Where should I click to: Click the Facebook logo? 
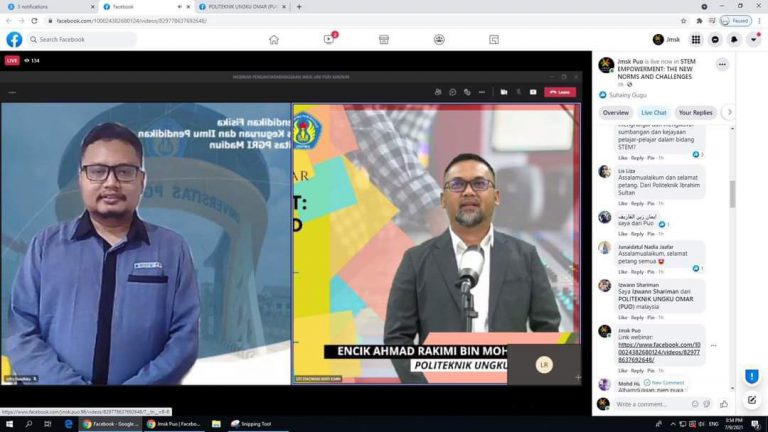point(14,40)
